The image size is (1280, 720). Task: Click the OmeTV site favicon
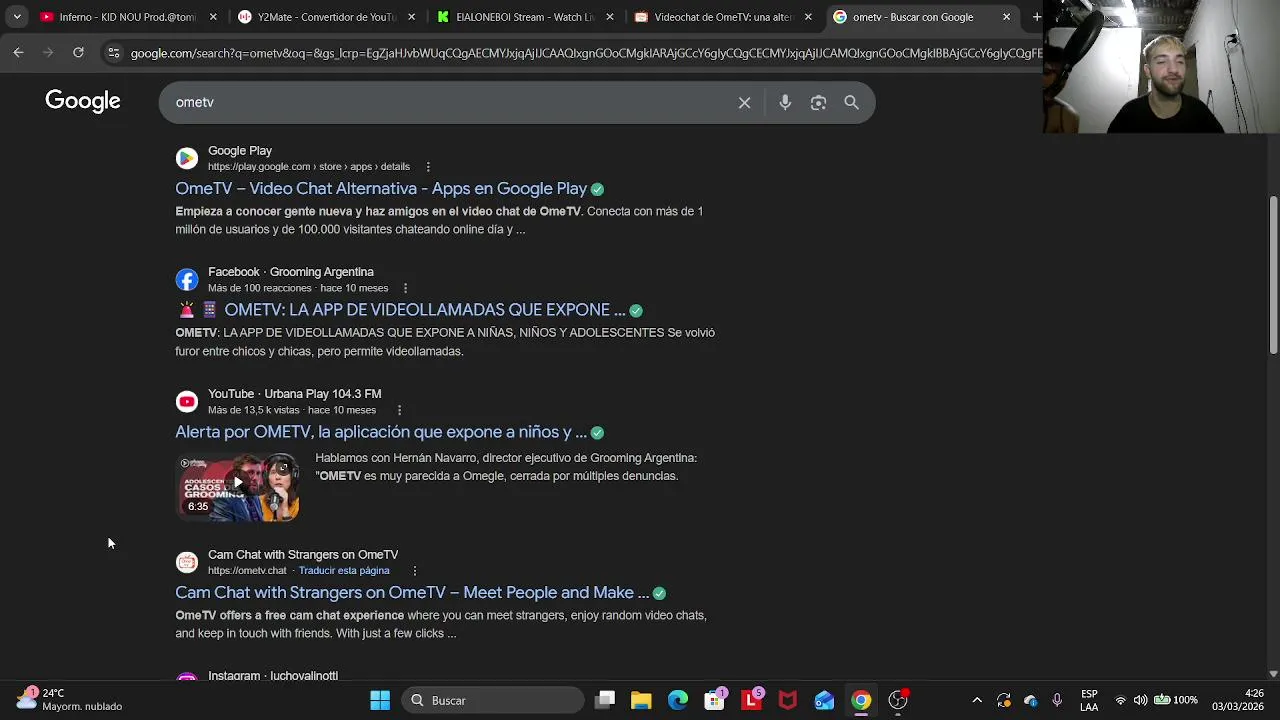187,562
